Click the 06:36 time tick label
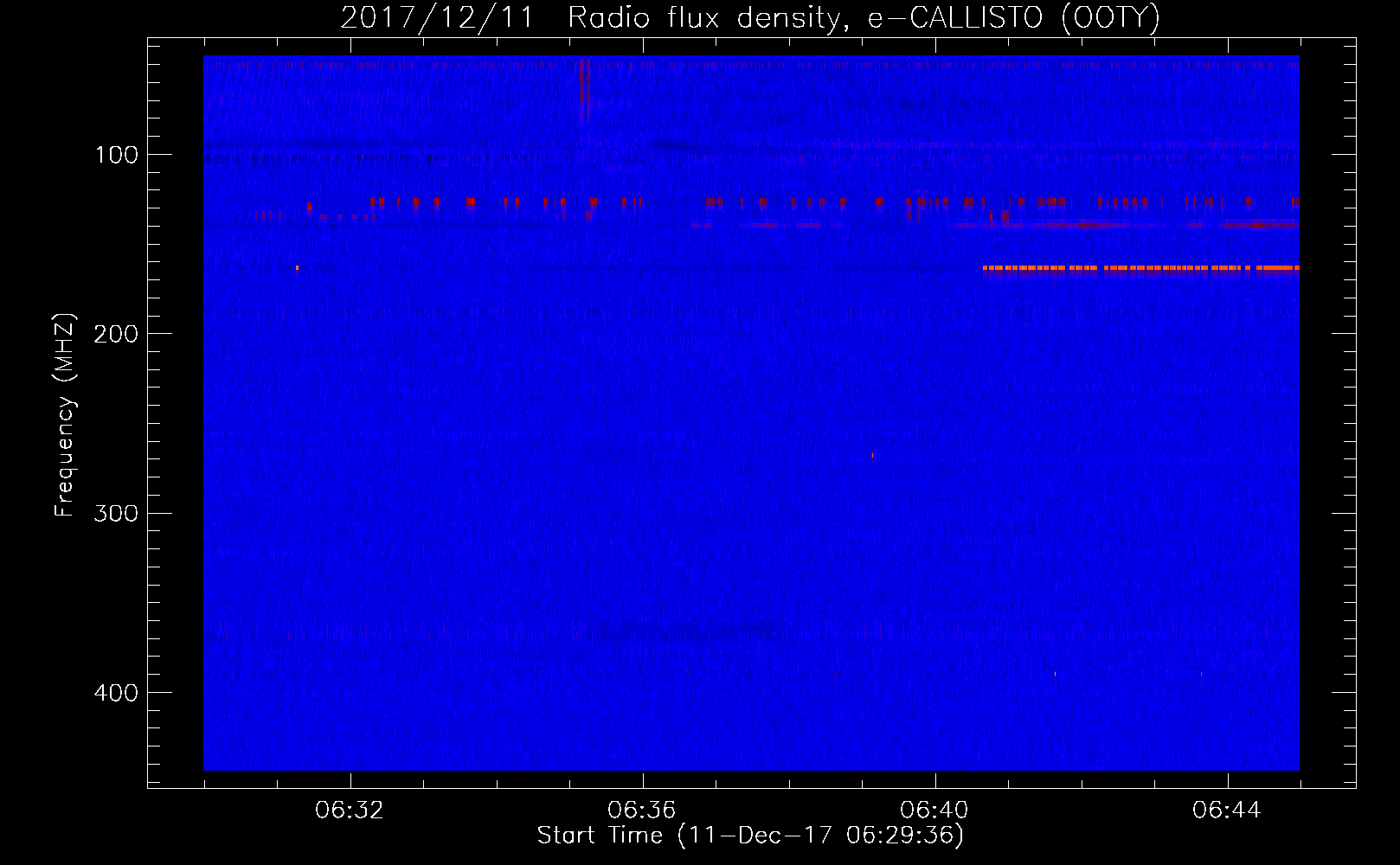1400x865 pixels. click(642, 811)
